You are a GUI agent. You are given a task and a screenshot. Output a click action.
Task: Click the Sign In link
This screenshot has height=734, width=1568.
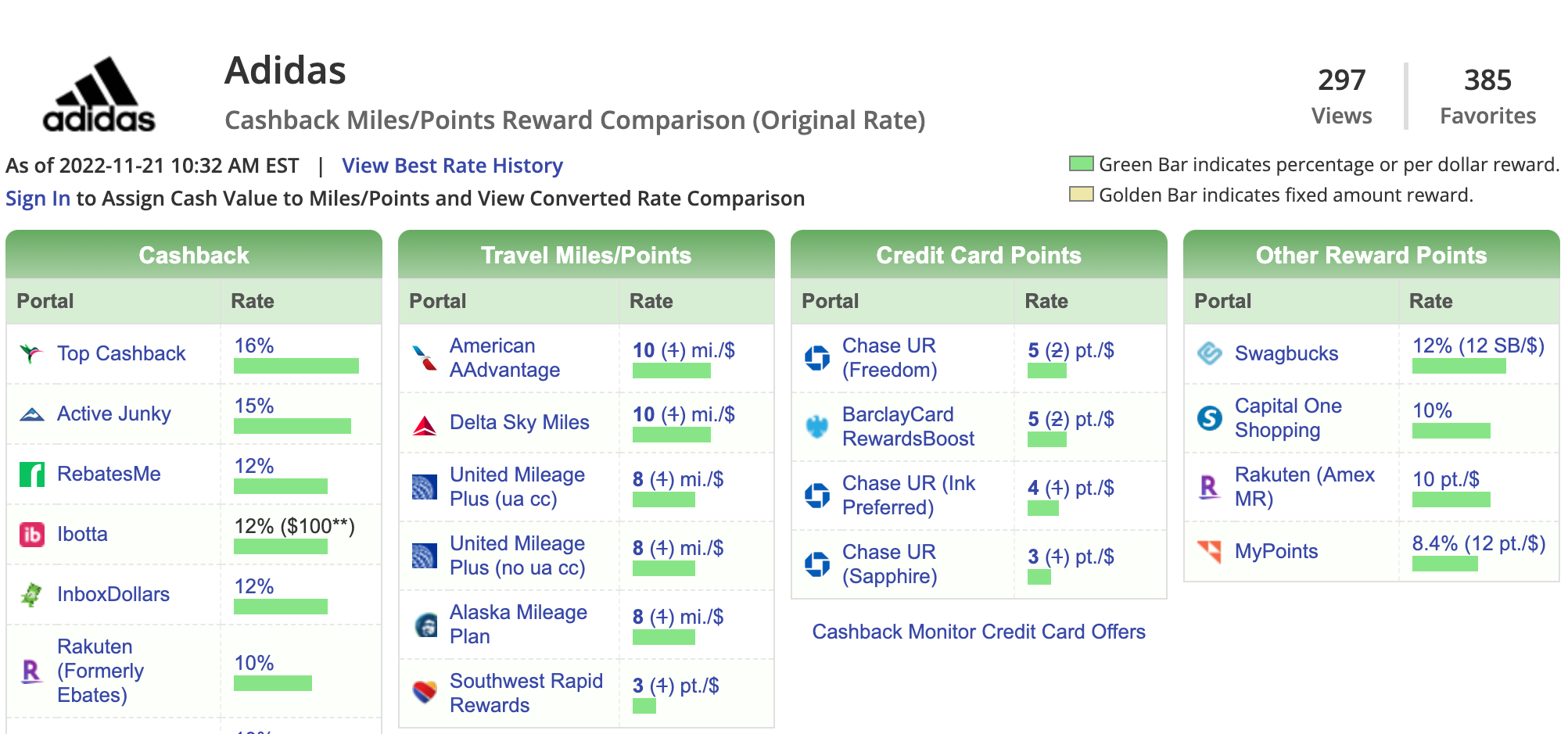pos(38,199)
